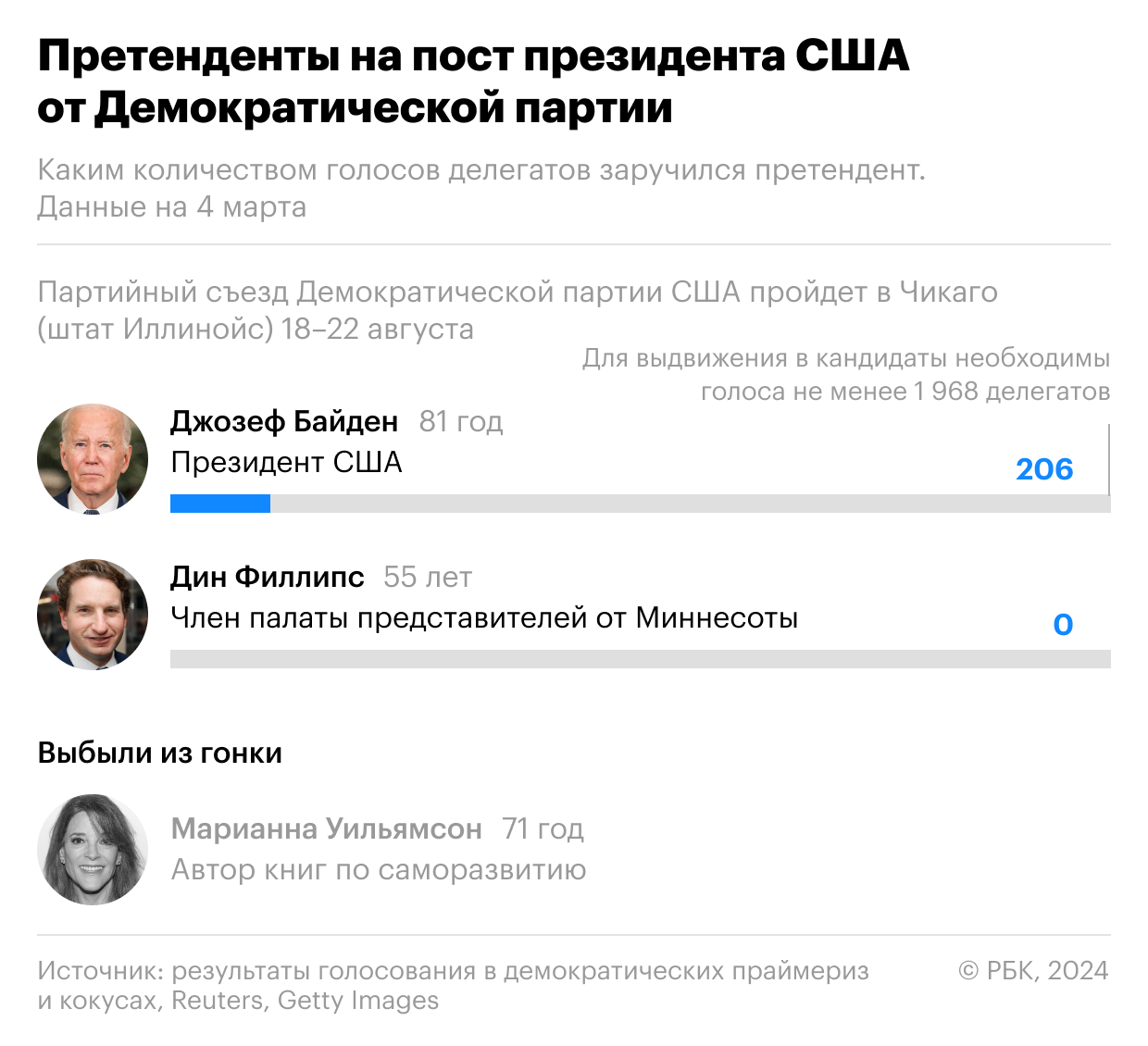This screenshot has width=1148, height=1046.
Task: Click the name Марианна Уильямсон
Action: pyautogui.click(x=326, y=828)
